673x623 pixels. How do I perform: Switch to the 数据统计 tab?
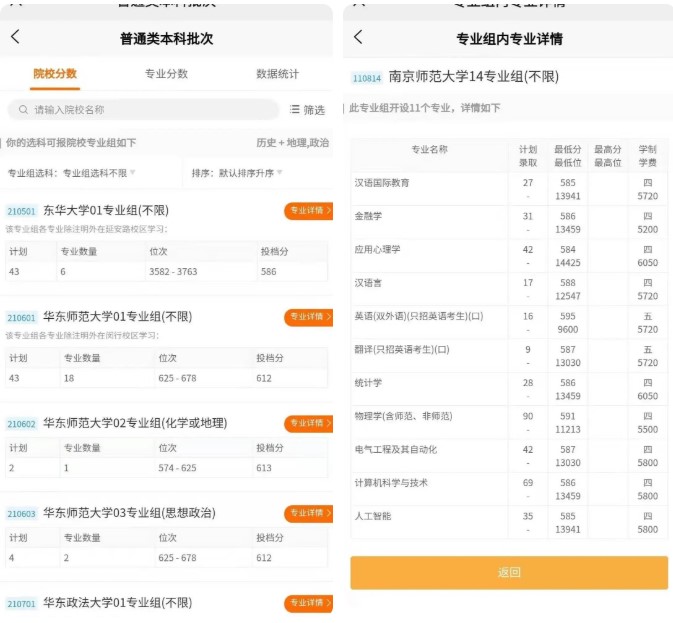click(277, 74)
